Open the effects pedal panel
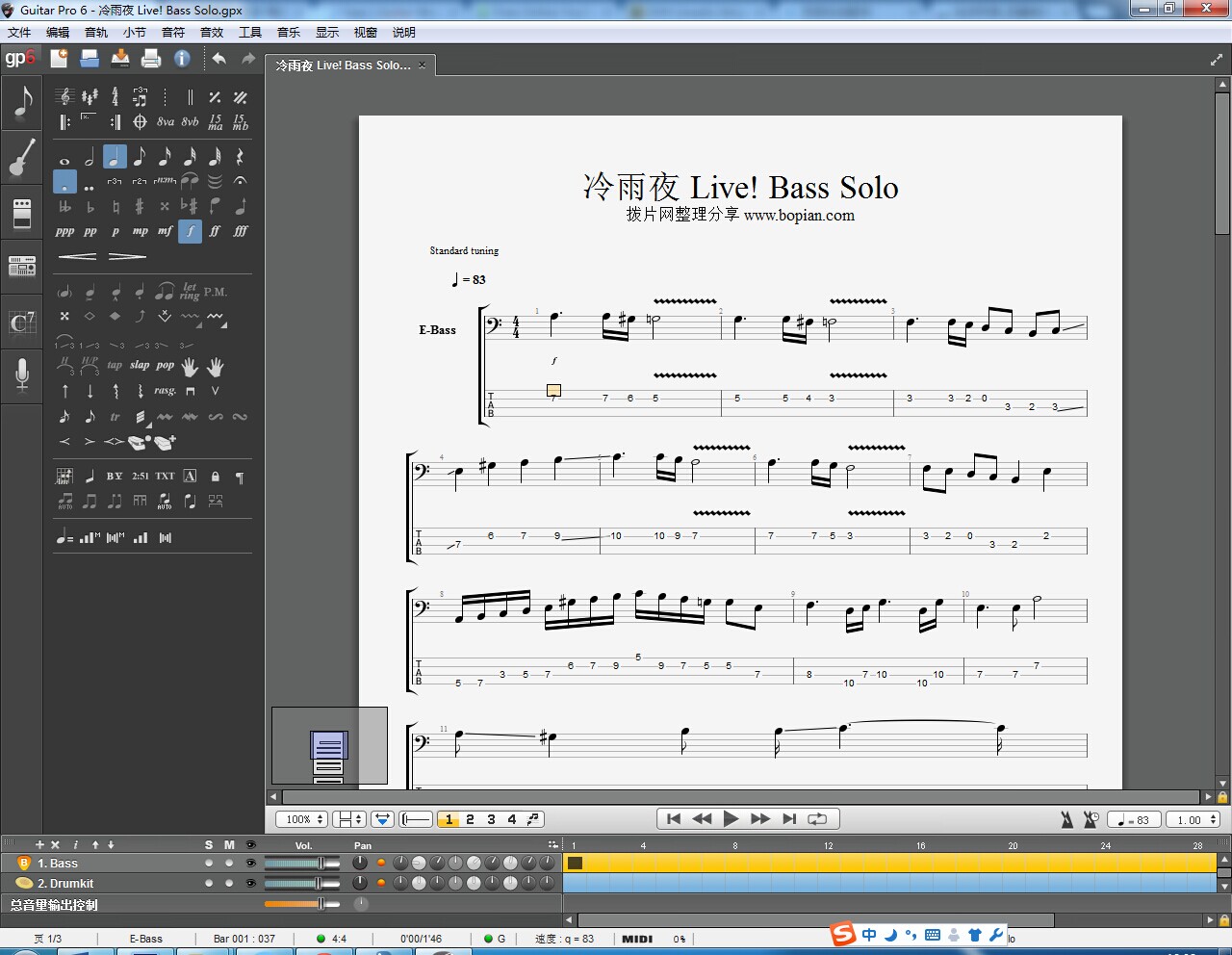The height and width of the screenshot is (955, 1232). [22, 214]
